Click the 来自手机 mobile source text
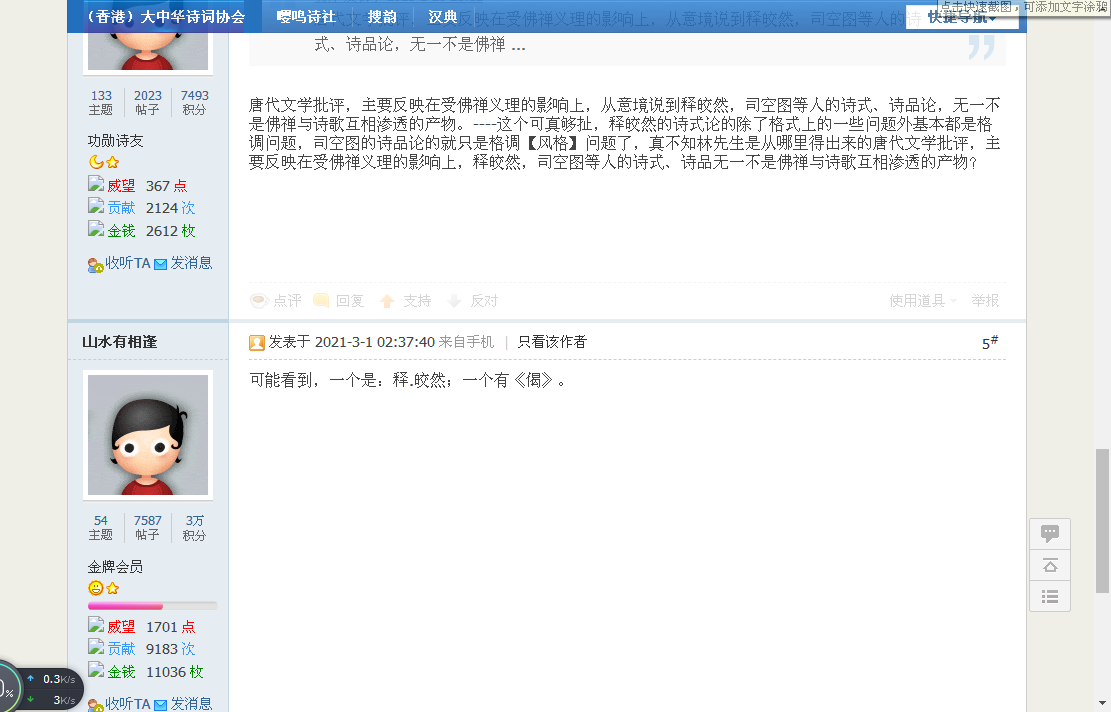Screen dimensions: 1111x712 pyautogui.click(x=466, y=342)
